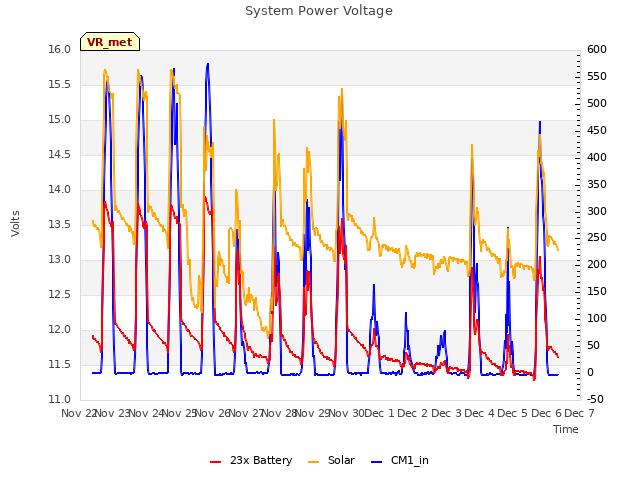Click the -50 right axis label

pos(595,399)
